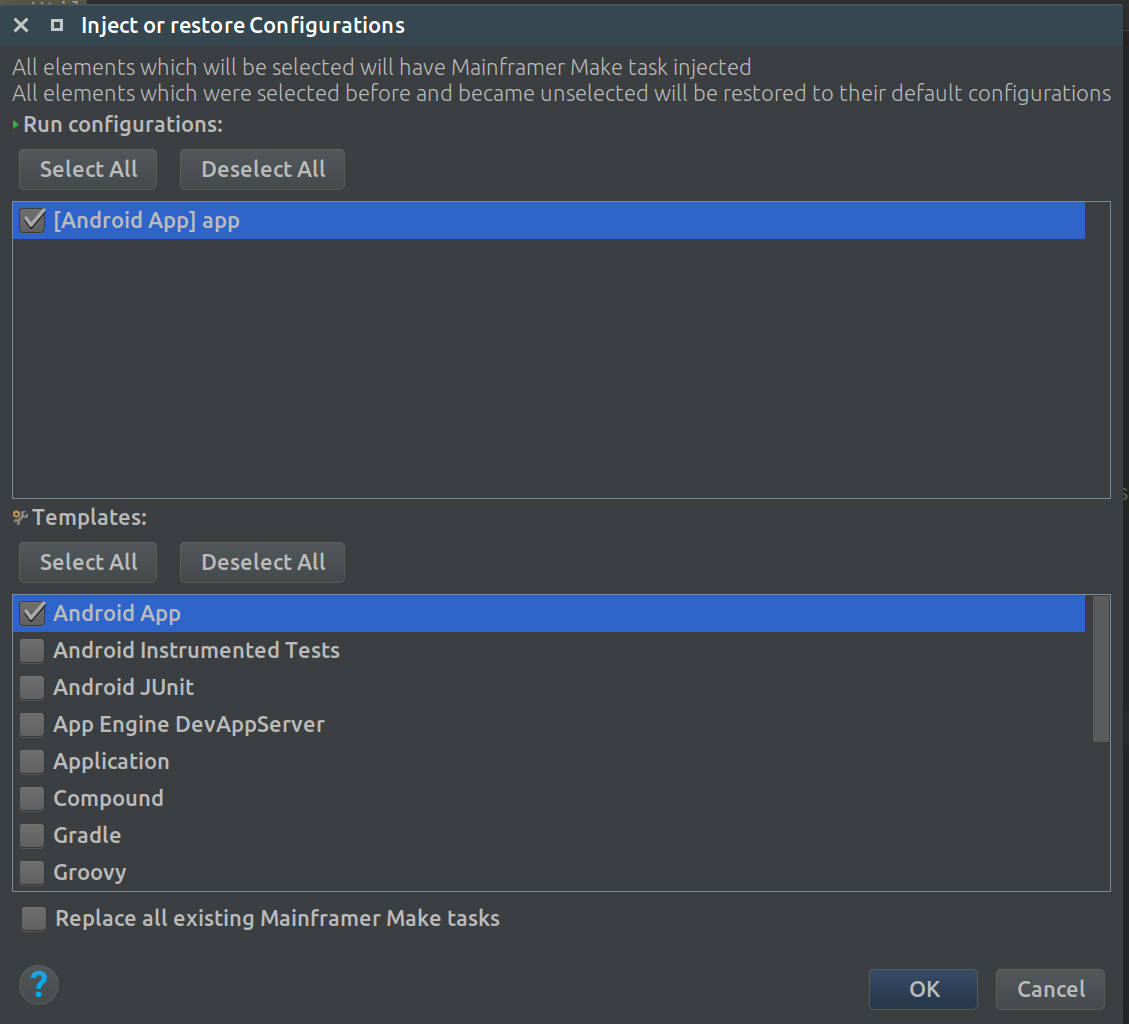Screen dimensions: 1129x1024
Task: Click Select All under Templates
Action: [x=88, y=562]
